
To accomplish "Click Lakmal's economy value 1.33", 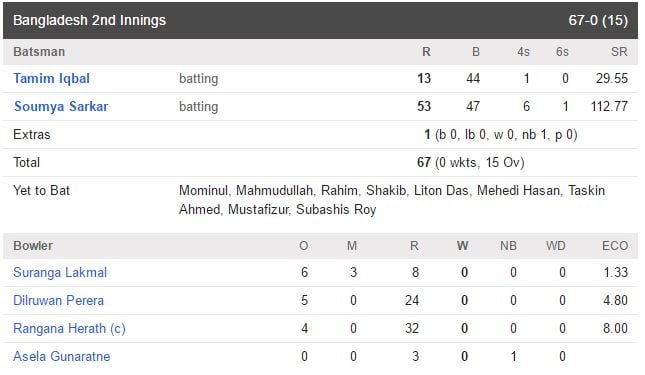I will pyautogui.click(x=615, y=272).
